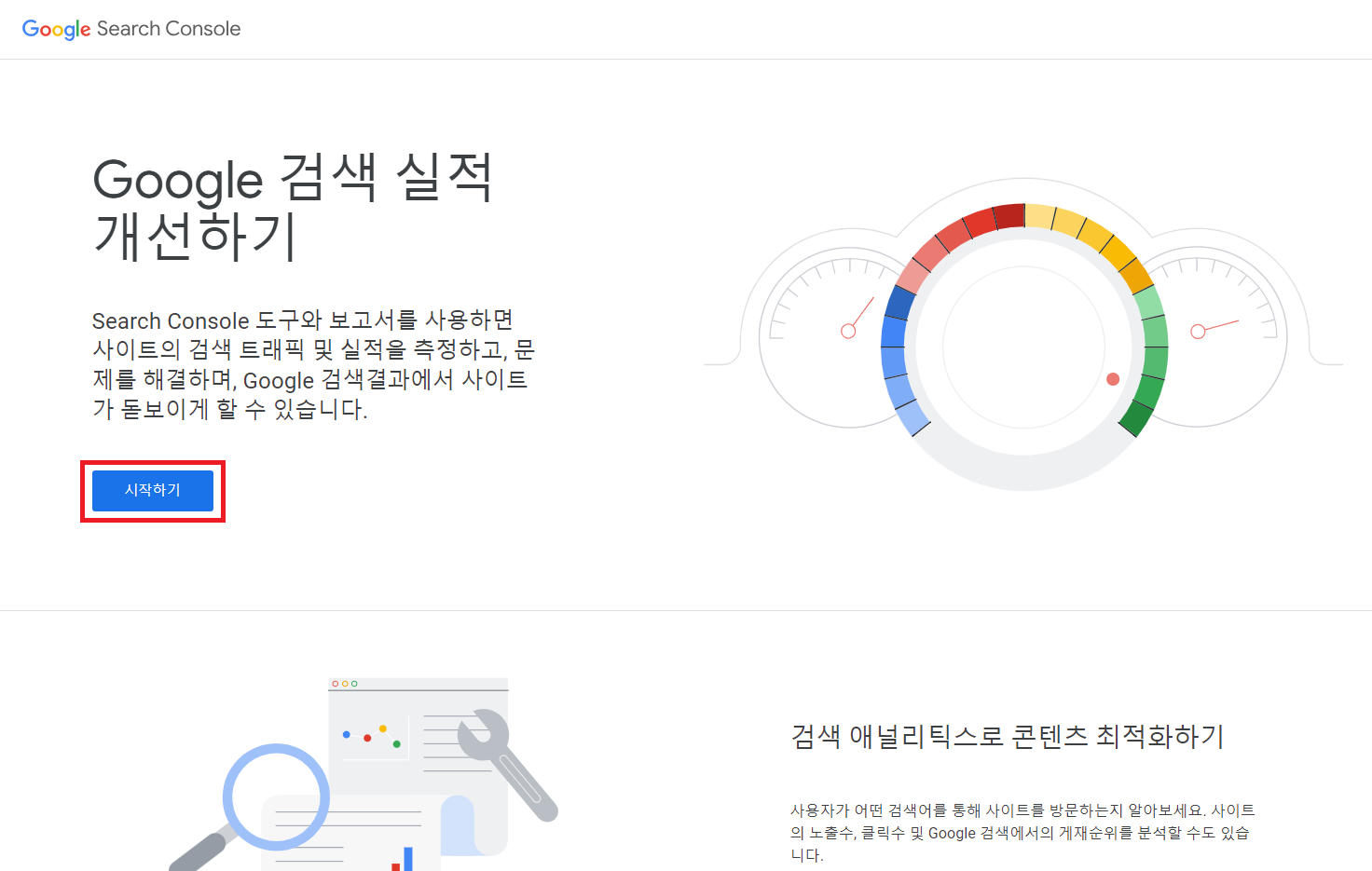Click the blue 시작하기 button
Screen dimensions: 1372x871
[153, 490]
